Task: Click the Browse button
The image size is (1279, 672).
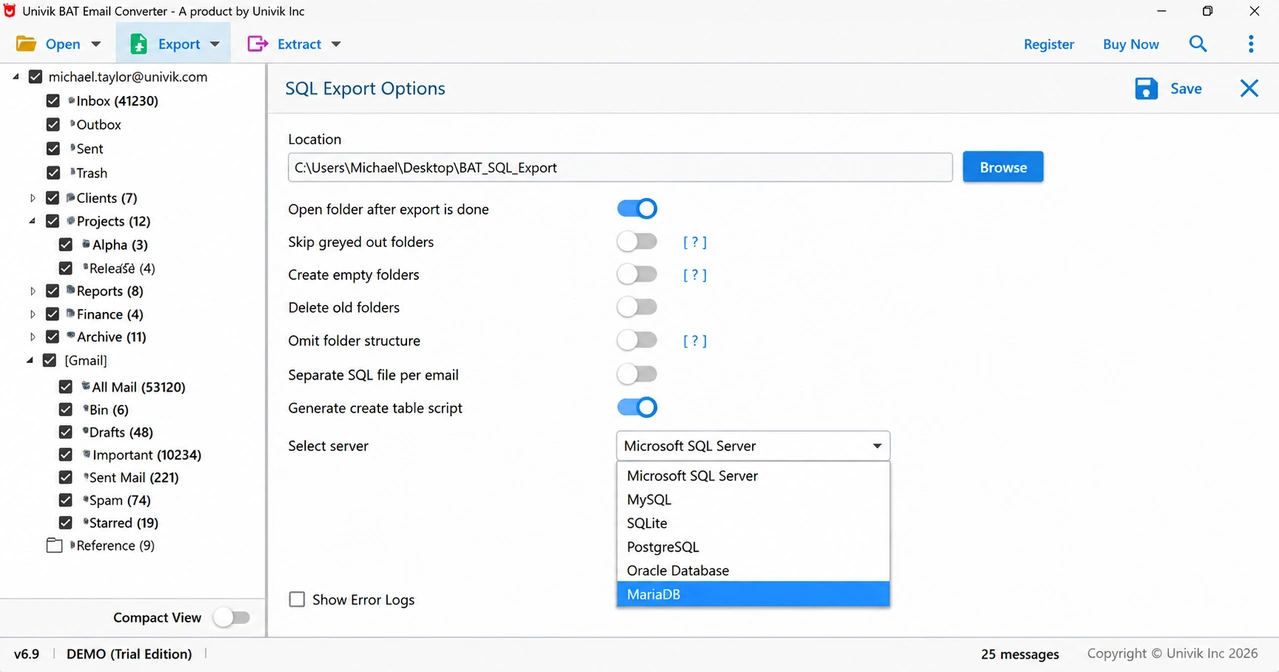Action: pyautogui.click(x=1003, y=167)
